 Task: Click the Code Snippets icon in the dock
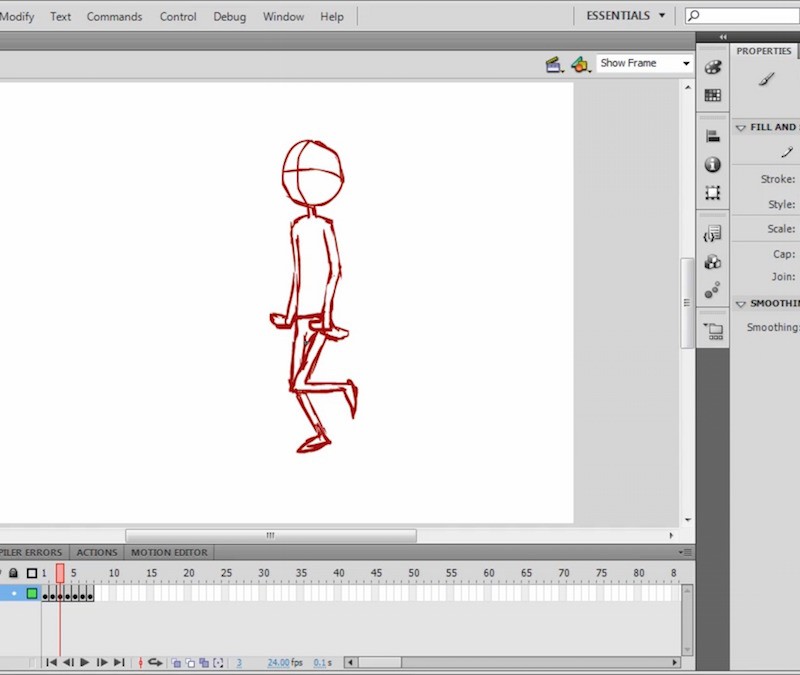coord(712,233)
